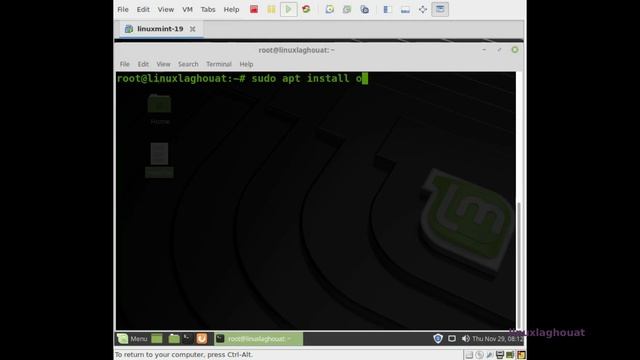This screenshot has width=640, height=360.
Task: Open the update manager shield icon
Action: pos(438,338)
